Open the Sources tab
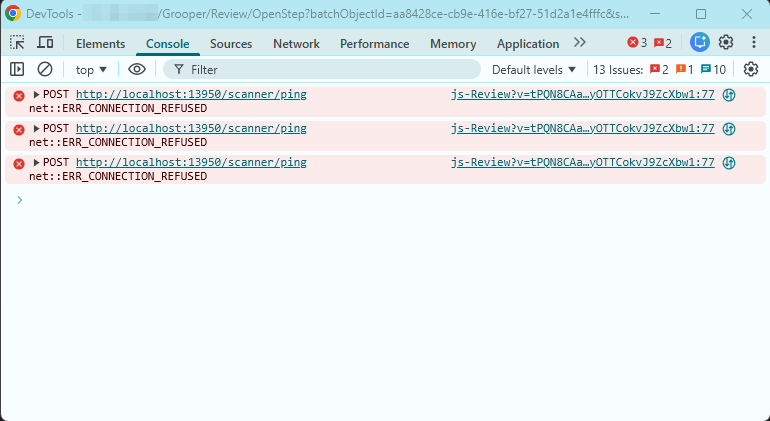Screen dimensions: 770x421 click(x=231, y=44)
